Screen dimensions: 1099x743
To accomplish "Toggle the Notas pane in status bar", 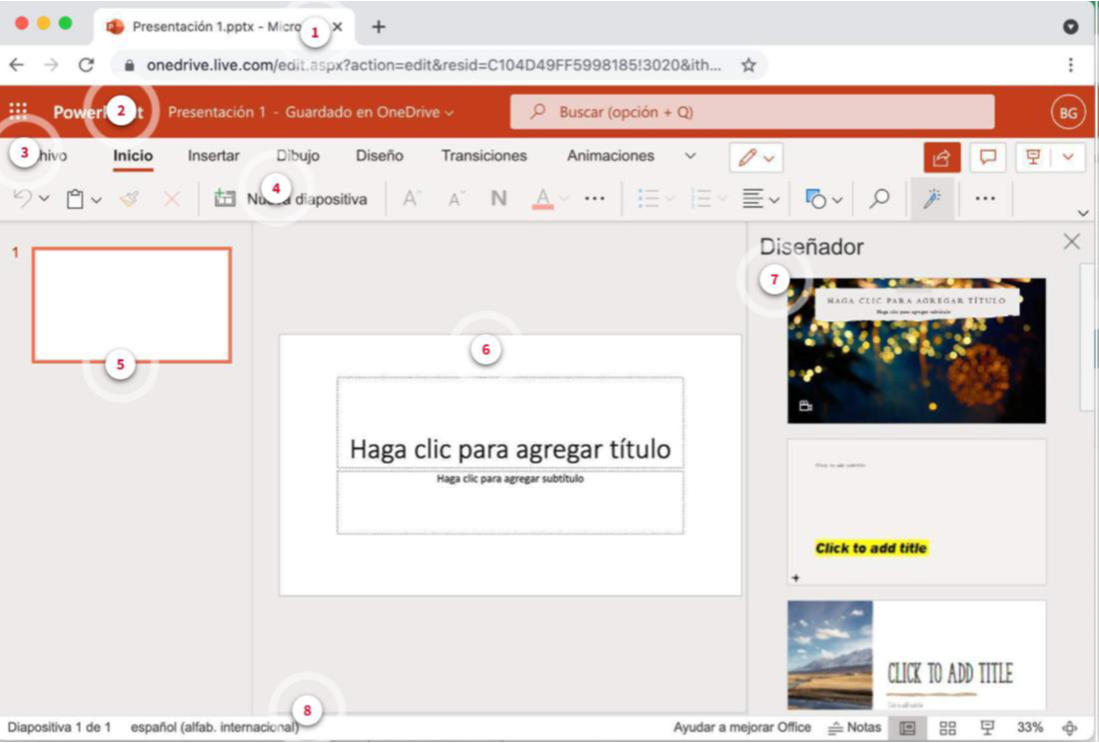I will point(855,728).
